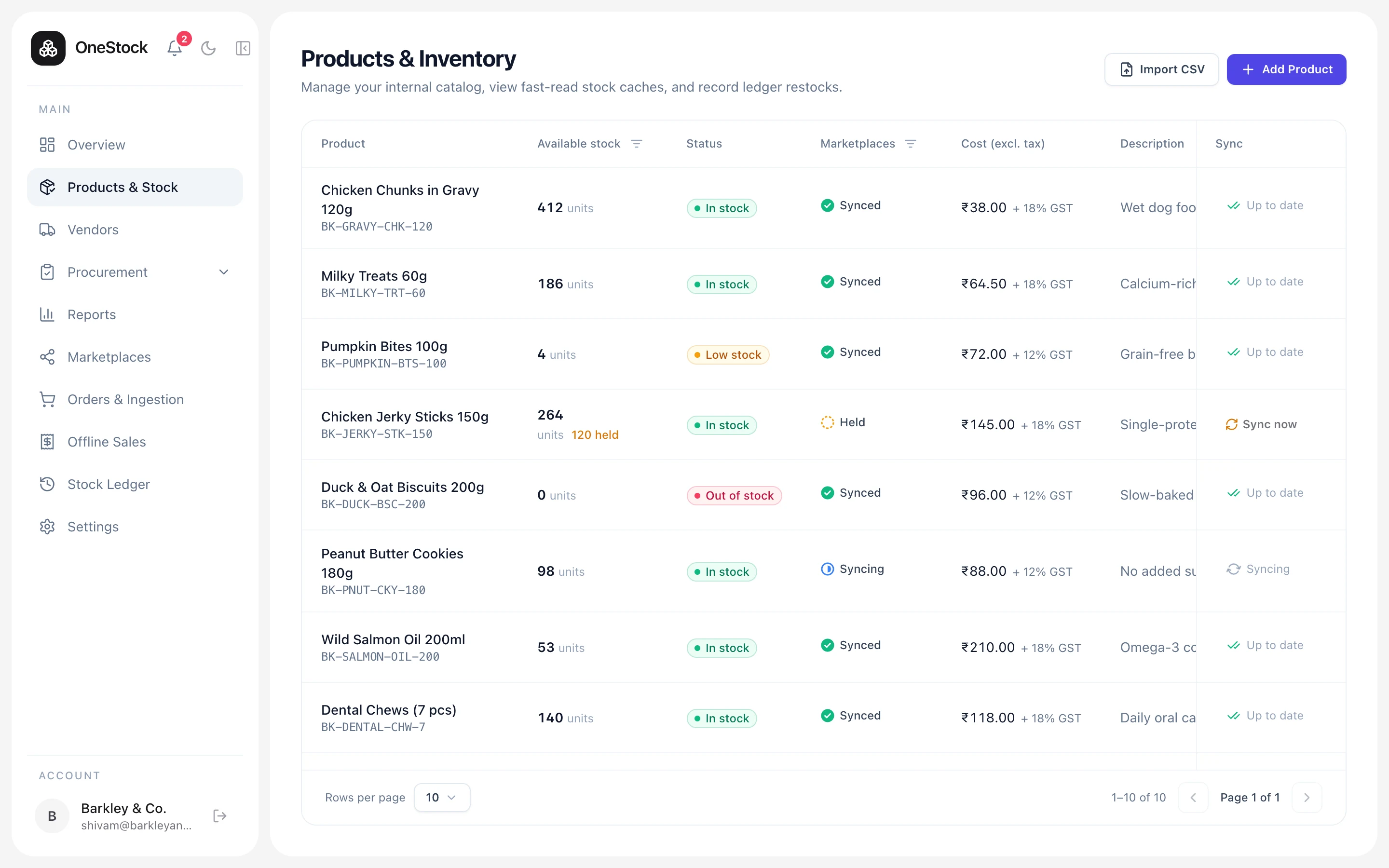This screenshot has height=868, width=1389.
Task: Go to next page arrow
Action: (1307, 798)
